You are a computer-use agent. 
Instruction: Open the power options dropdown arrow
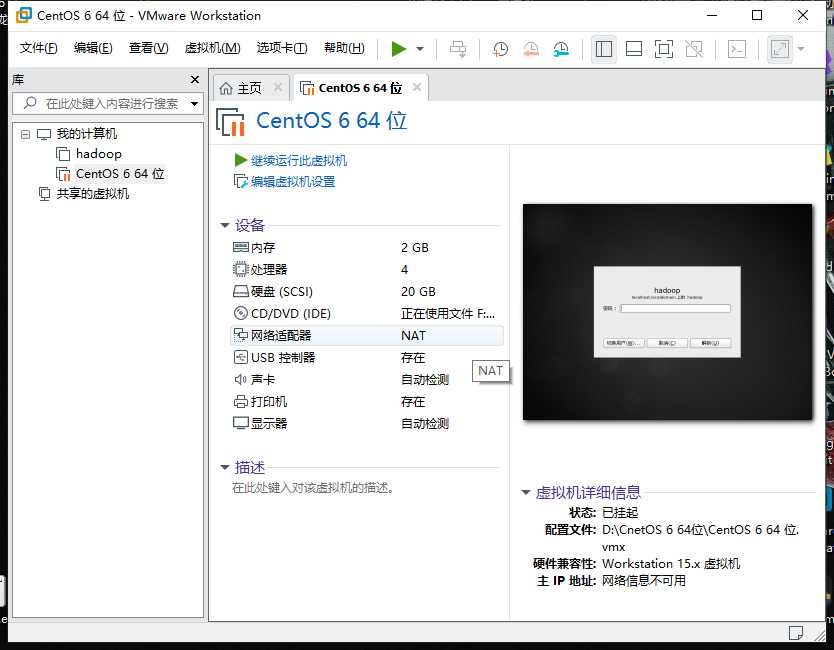tap(420, 49)
